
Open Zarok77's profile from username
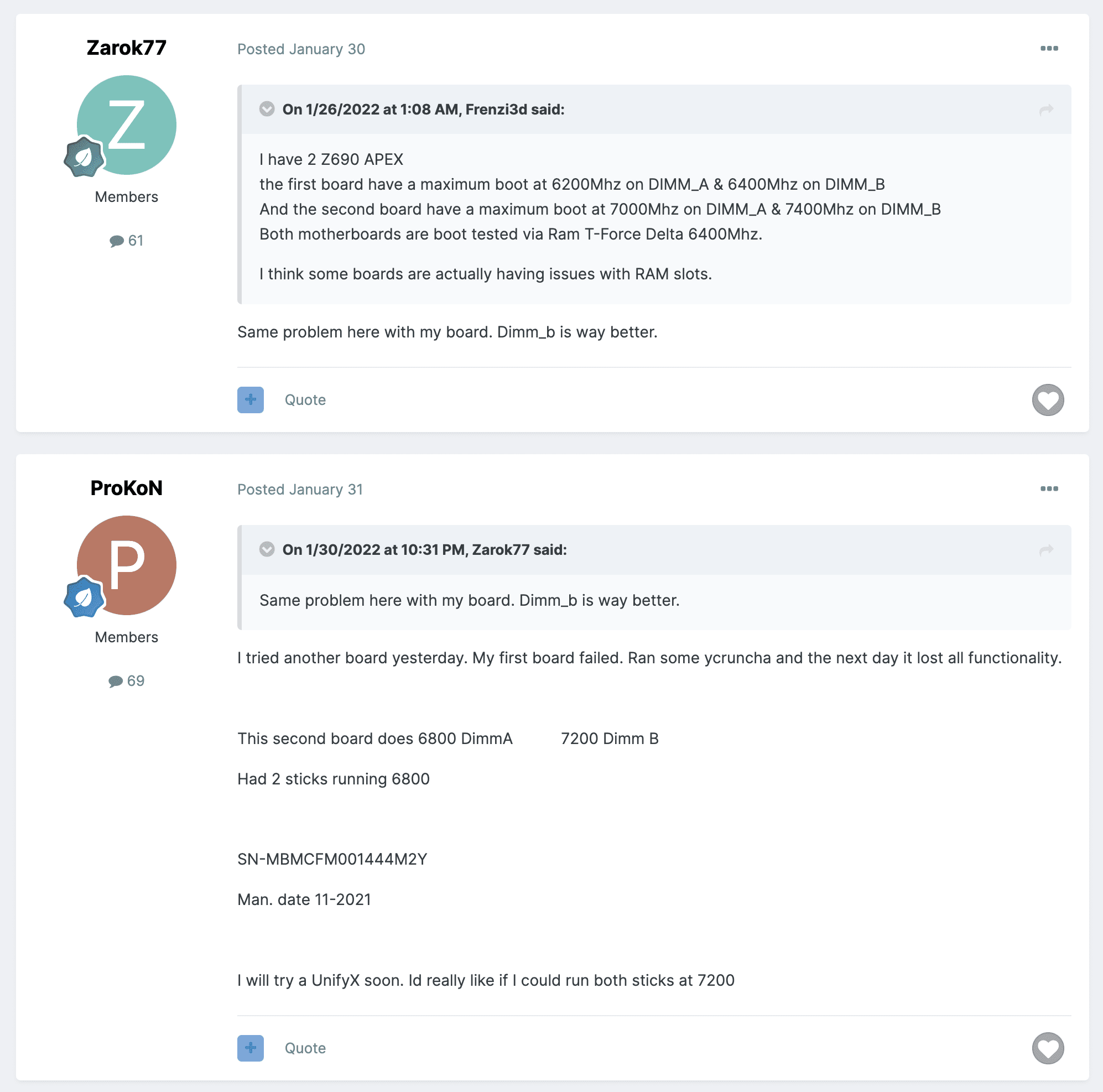click(x=127, y=48)
